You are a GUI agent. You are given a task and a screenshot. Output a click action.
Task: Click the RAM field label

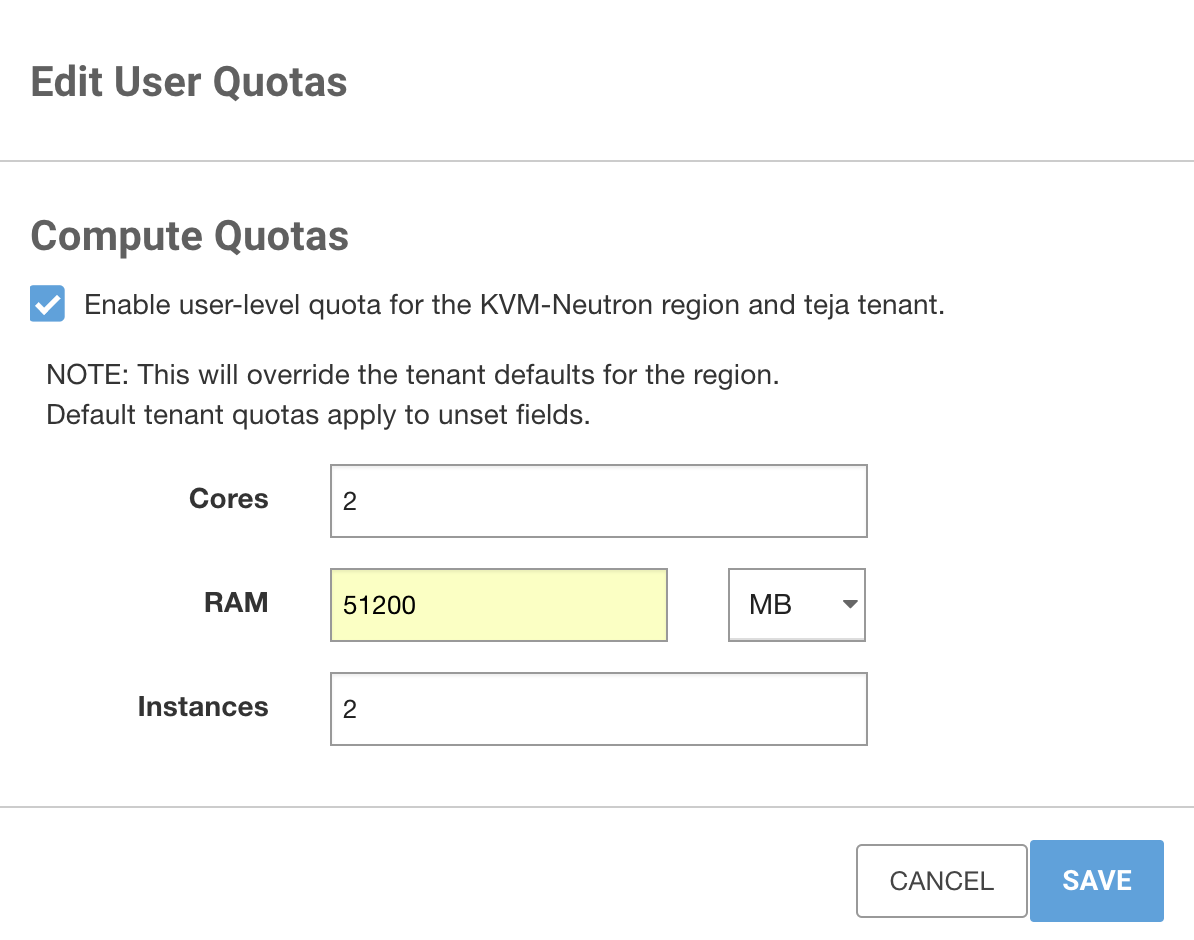tap(236, 602)
